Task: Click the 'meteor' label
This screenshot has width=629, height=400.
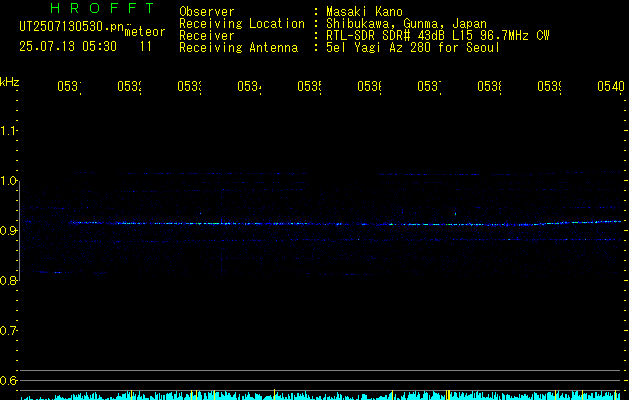Action: point(145,32)
